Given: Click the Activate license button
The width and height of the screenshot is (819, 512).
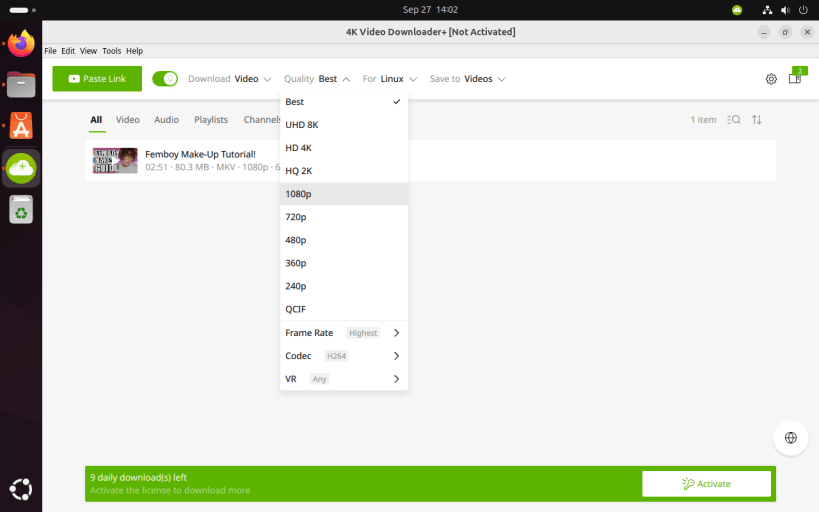Looking at the screenshot, I should (x=706, y=484).
